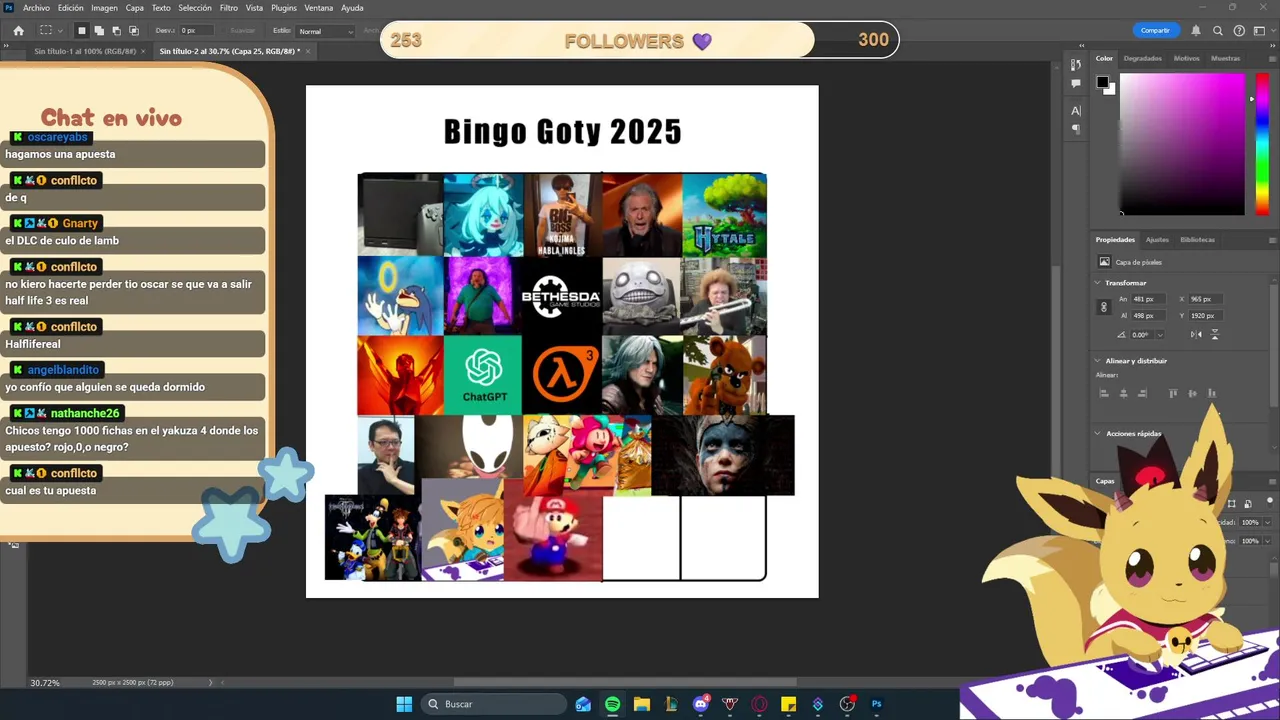1280x720 pixels.
Task: Open the Ventana menu
Action: point(319,8)
